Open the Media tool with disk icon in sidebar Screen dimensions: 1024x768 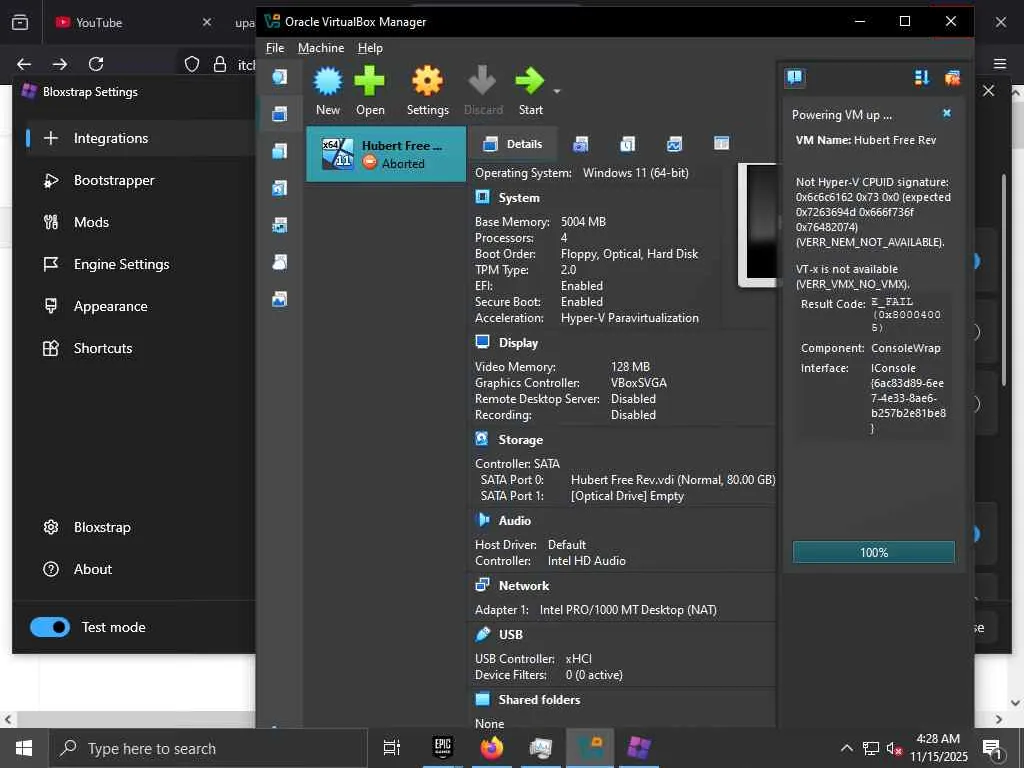[280, 189]
